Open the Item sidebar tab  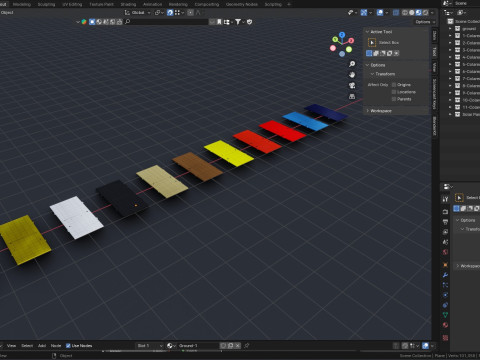tap(434, 35)
